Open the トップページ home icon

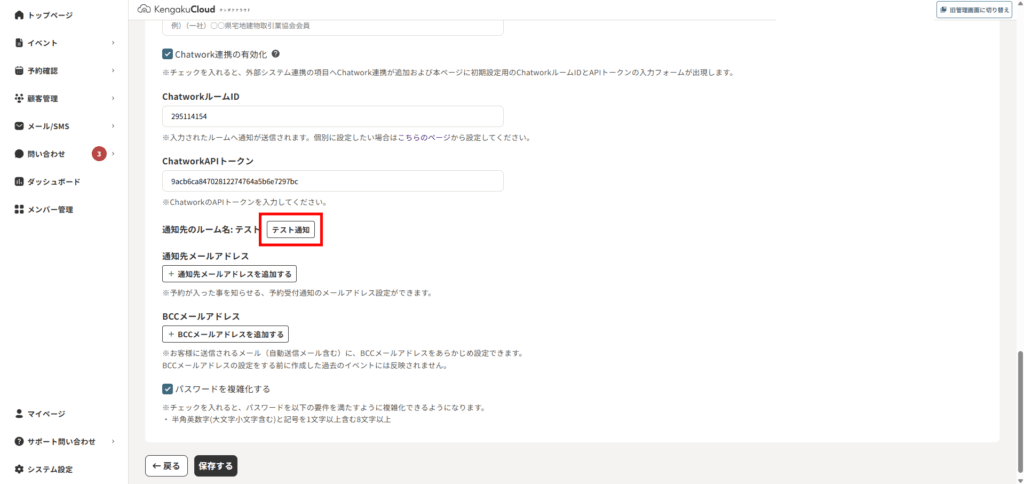[x=19, y=15]
